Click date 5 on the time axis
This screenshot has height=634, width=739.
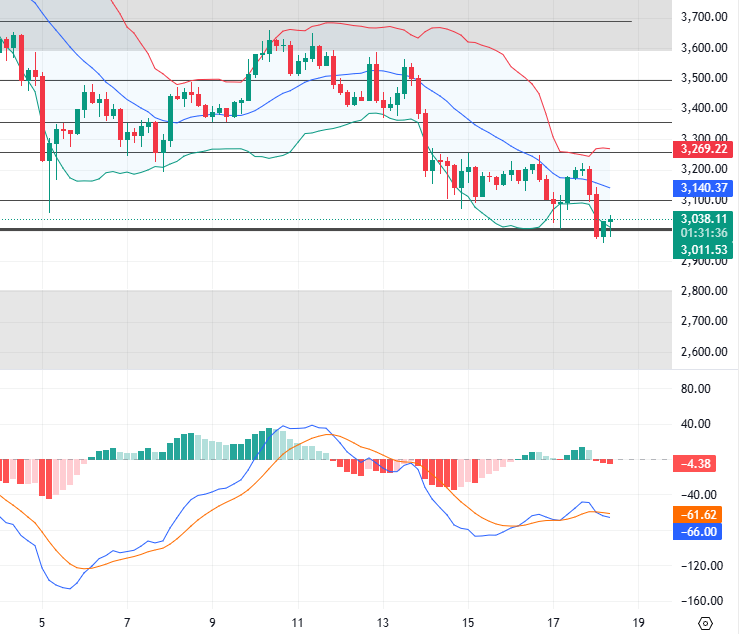coord(41,621)
